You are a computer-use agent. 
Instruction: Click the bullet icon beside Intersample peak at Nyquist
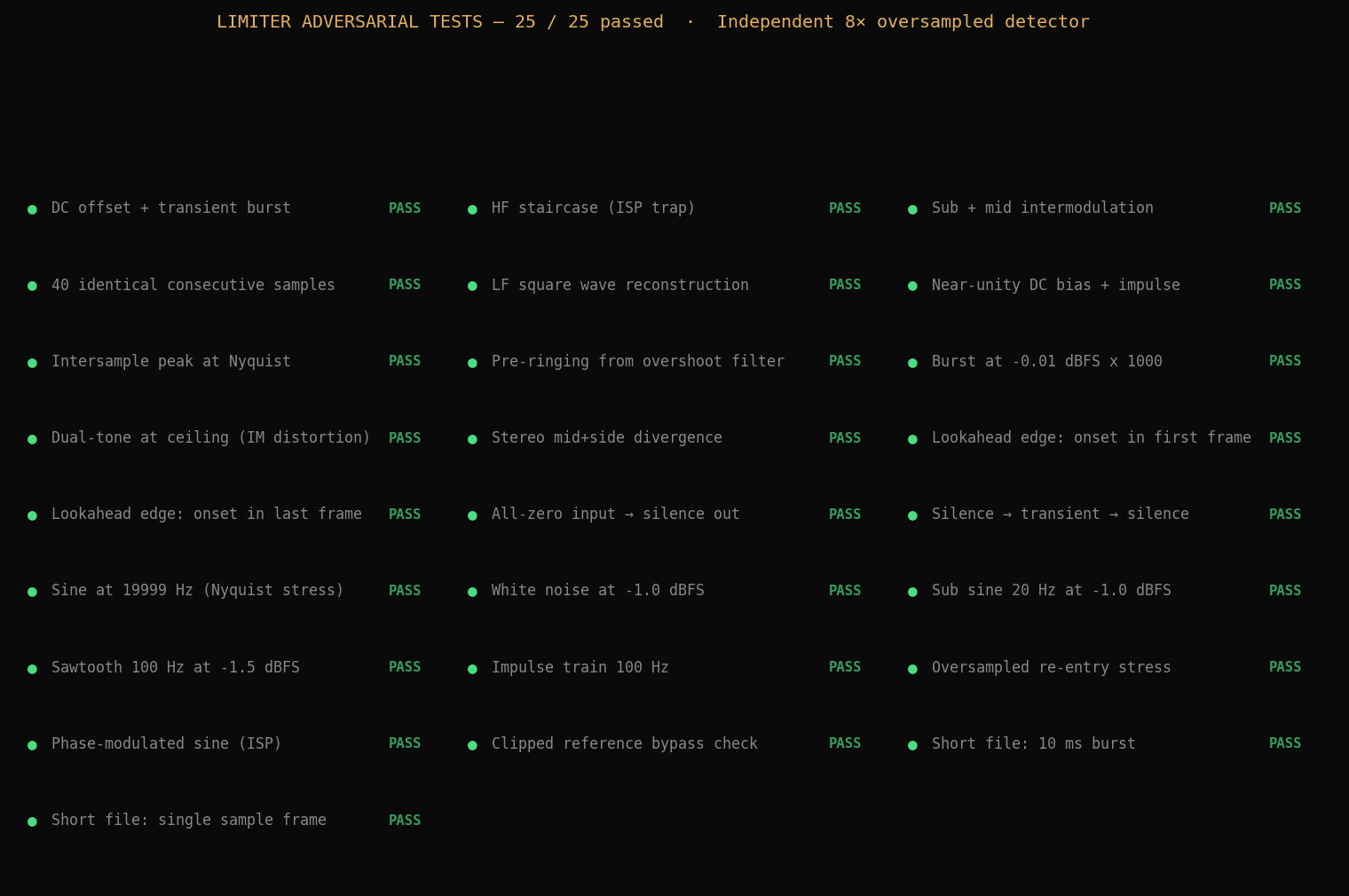click(32, 362)
